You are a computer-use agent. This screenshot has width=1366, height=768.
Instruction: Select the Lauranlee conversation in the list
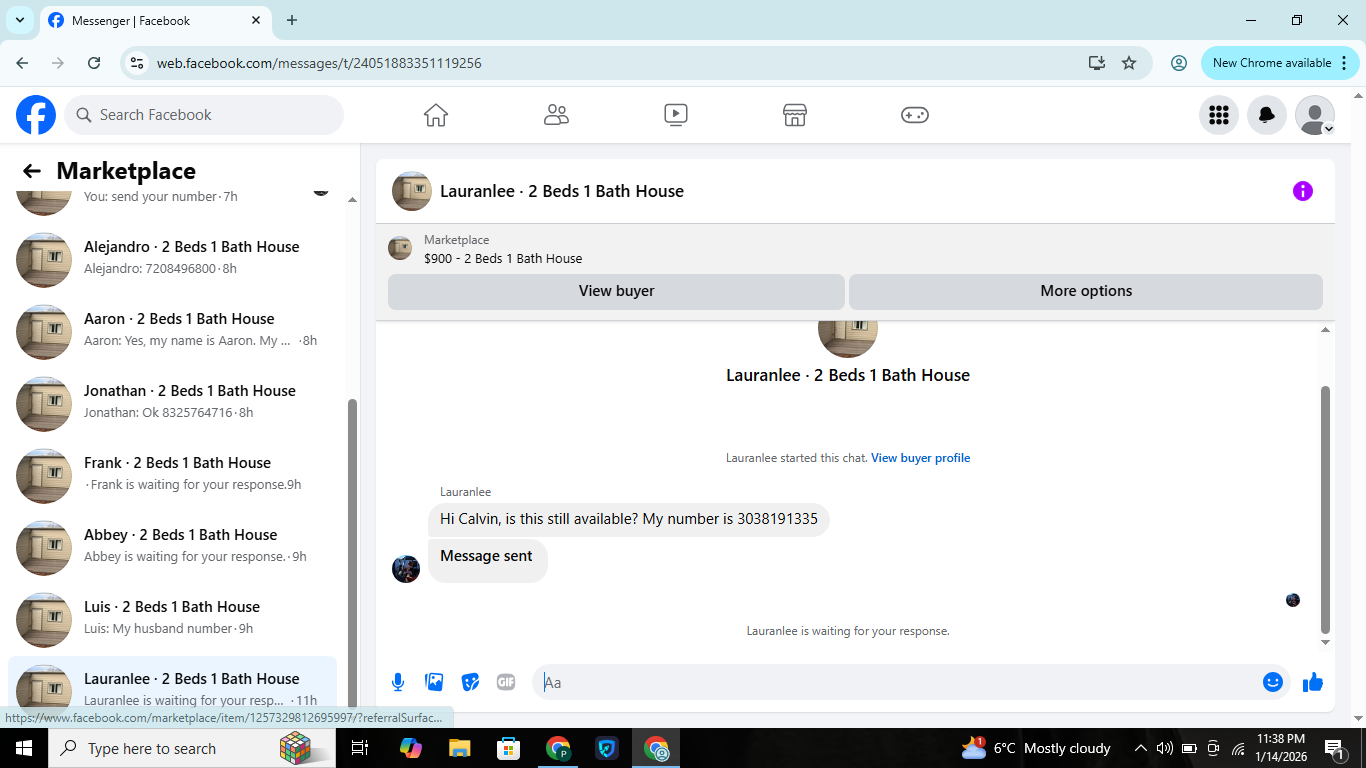172,685
